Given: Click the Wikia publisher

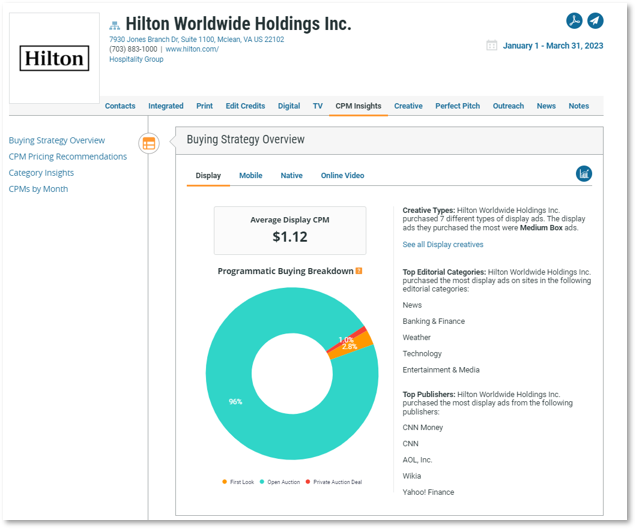Looking at the screenshot, I should pos(412,476).
